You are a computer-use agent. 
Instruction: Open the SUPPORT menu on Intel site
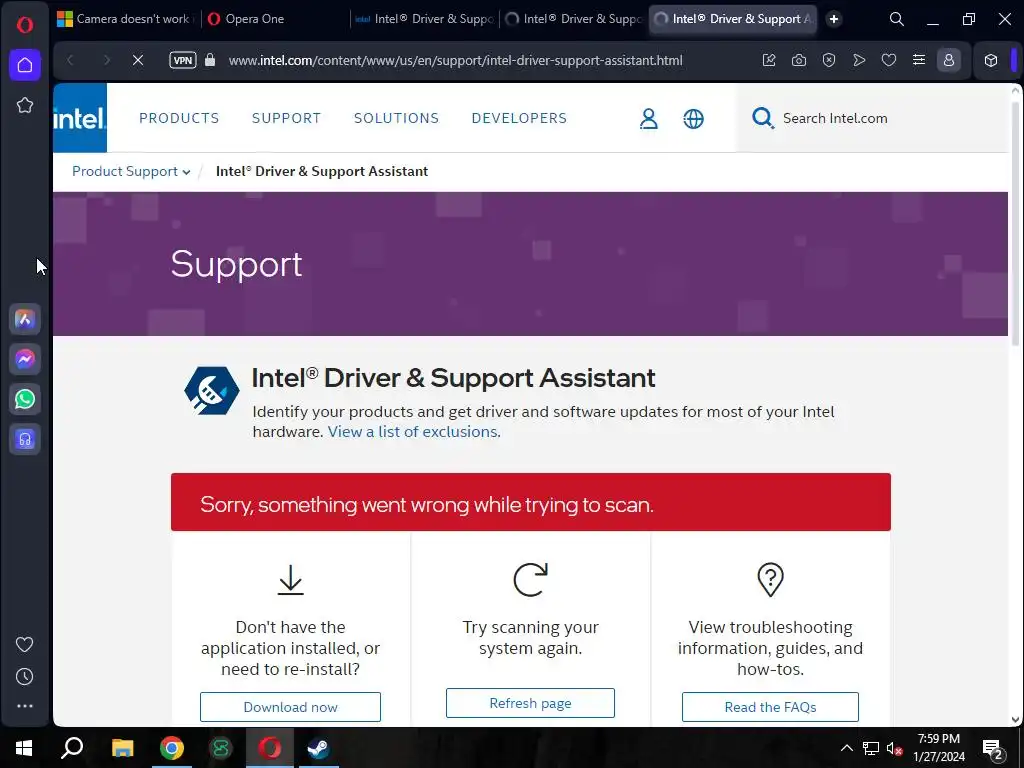(x=286, y=118)
